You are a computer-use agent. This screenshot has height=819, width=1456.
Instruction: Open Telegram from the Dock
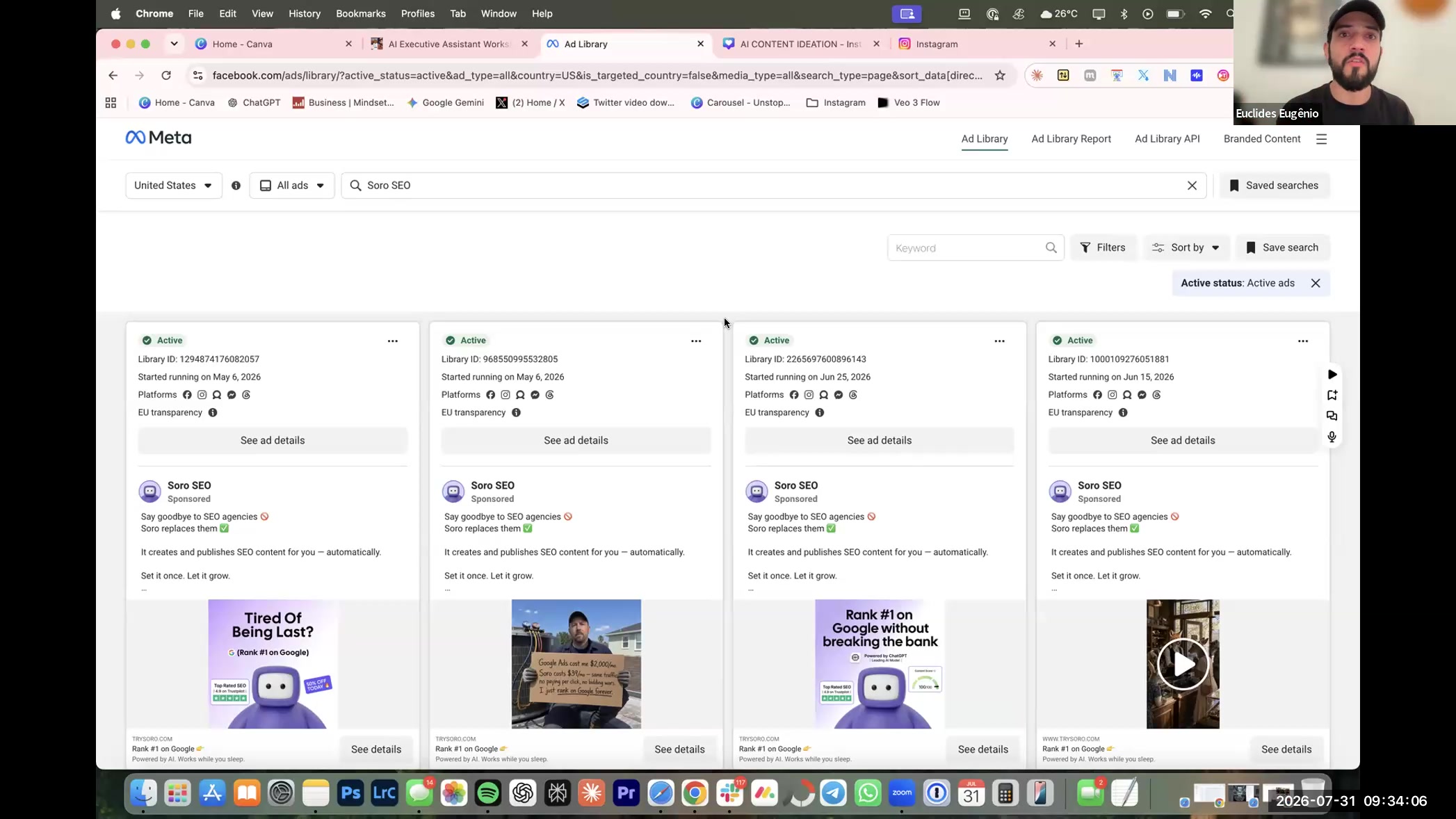pos(833,793)
